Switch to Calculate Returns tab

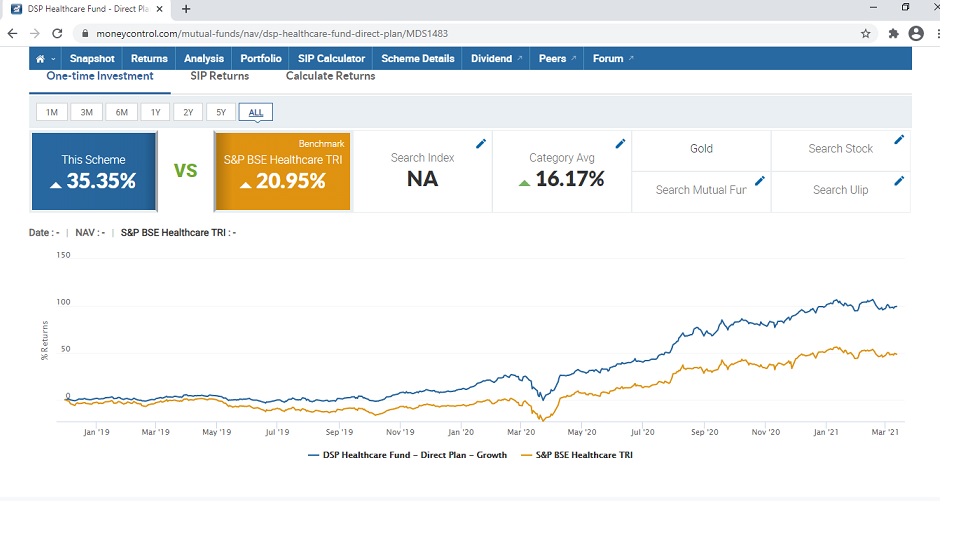(330, 76)
